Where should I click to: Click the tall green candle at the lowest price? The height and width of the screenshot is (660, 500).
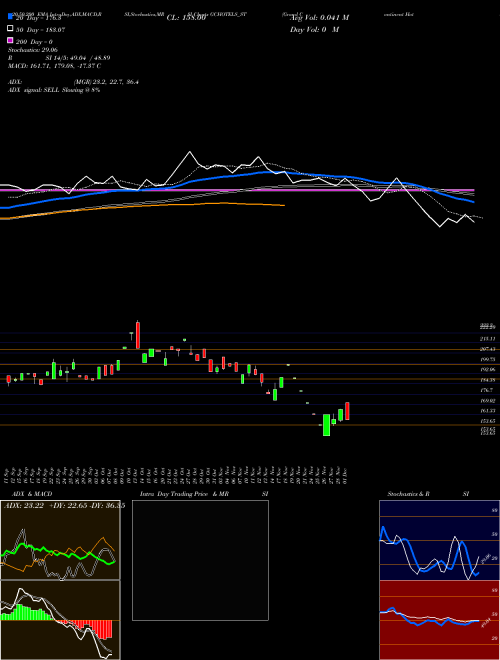(326, 425)
